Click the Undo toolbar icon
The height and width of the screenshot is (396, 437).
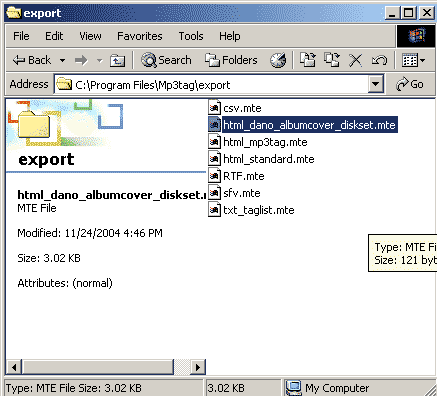379,60
